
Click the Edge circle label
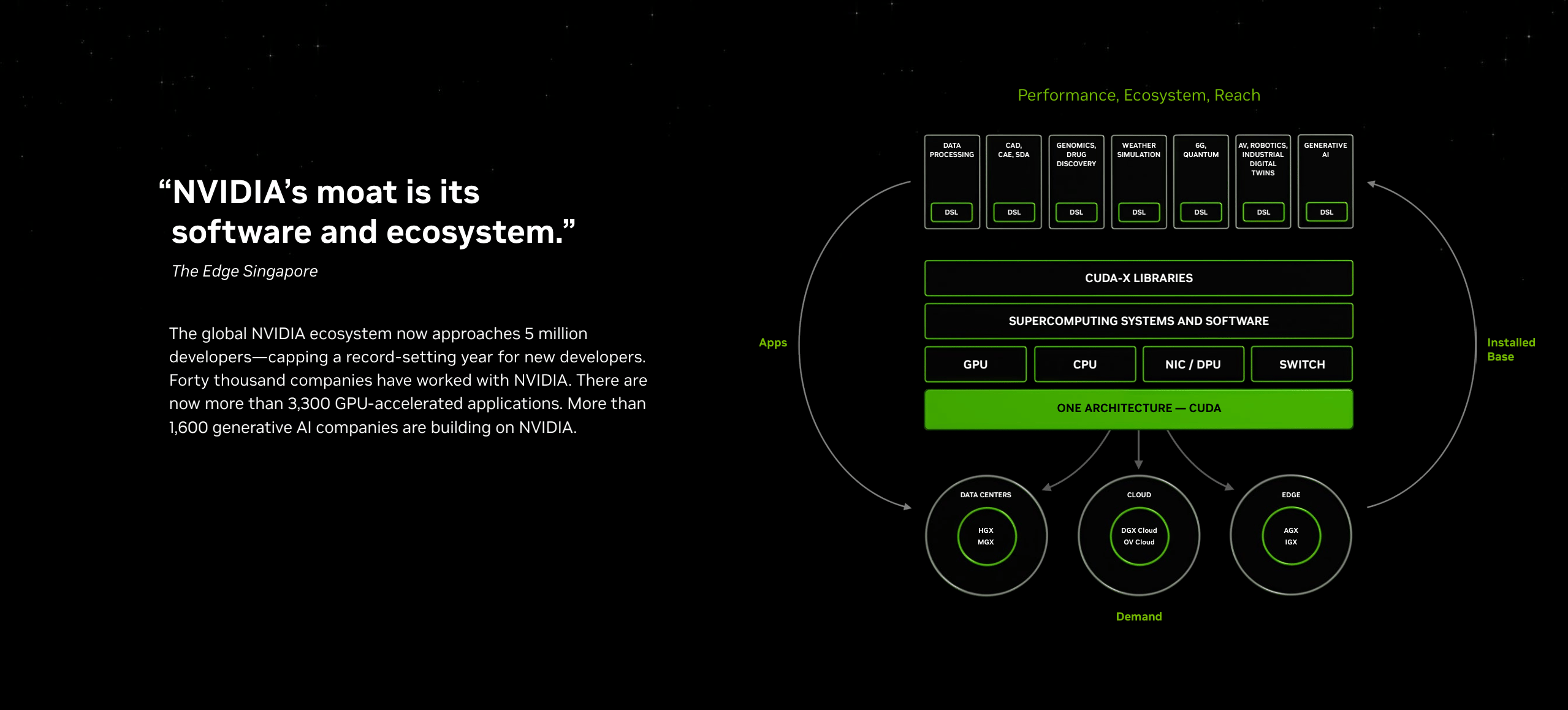click(1291, 495)
